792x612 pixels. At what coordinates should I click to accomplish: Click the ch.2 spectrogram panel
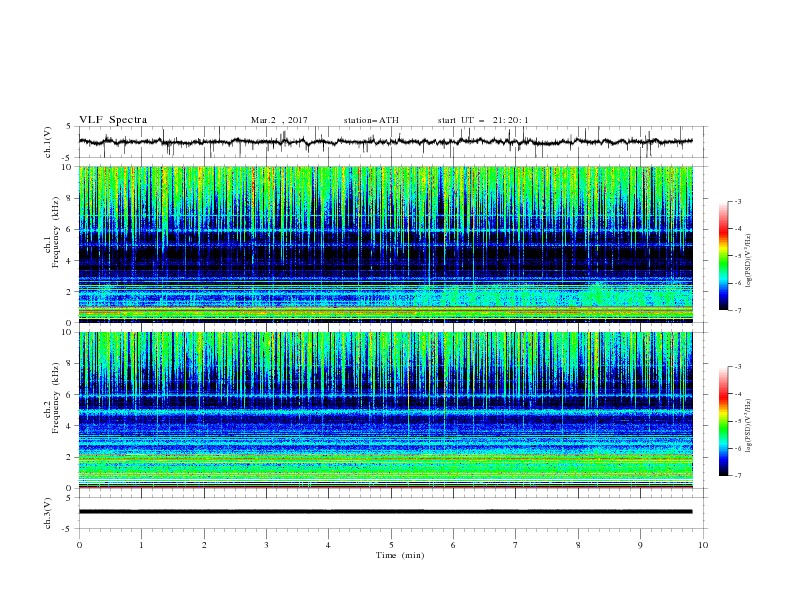tap(385, 410)
